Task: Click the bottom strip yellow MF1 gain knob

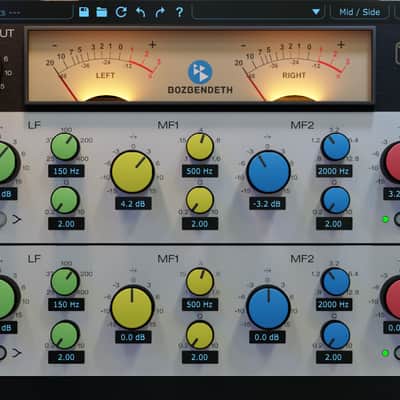Action: click(132, 307)
